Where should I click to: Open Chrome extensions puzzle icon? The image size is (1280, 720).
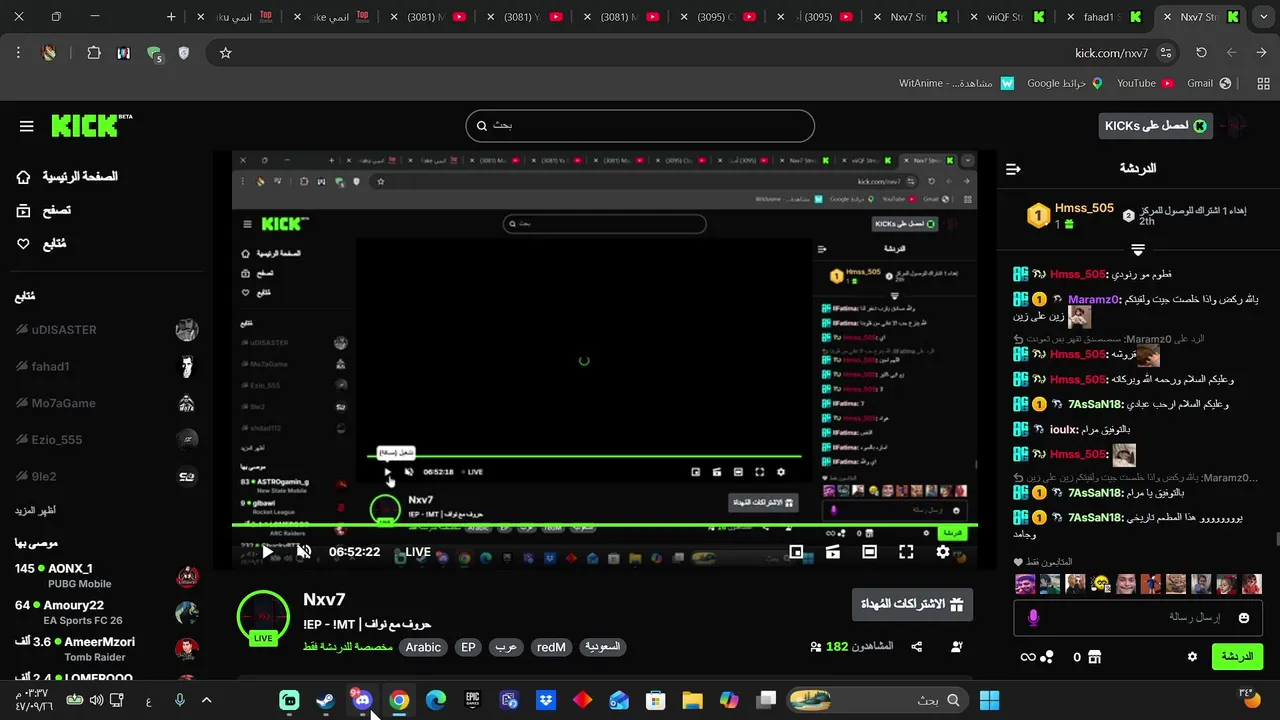94,53
